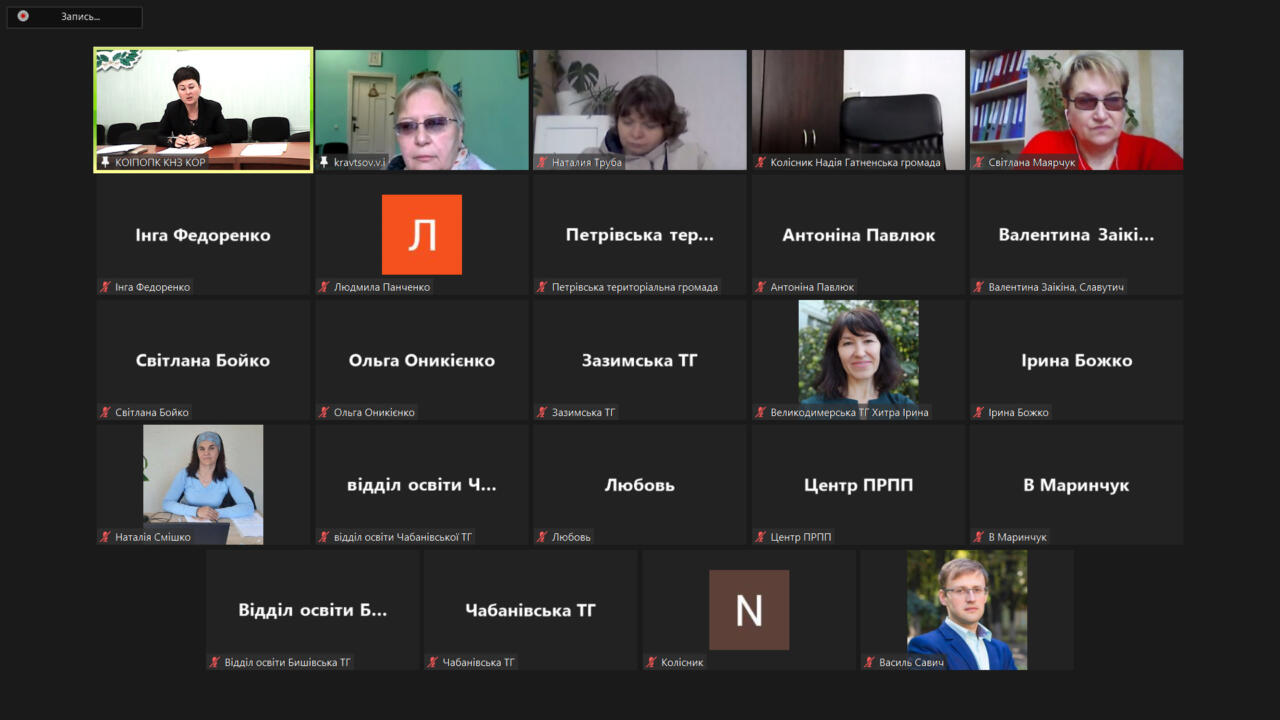Click the muted mic icon for Любовь
The height and width of the screenshot is (720, 1280).
pos(542,537)
